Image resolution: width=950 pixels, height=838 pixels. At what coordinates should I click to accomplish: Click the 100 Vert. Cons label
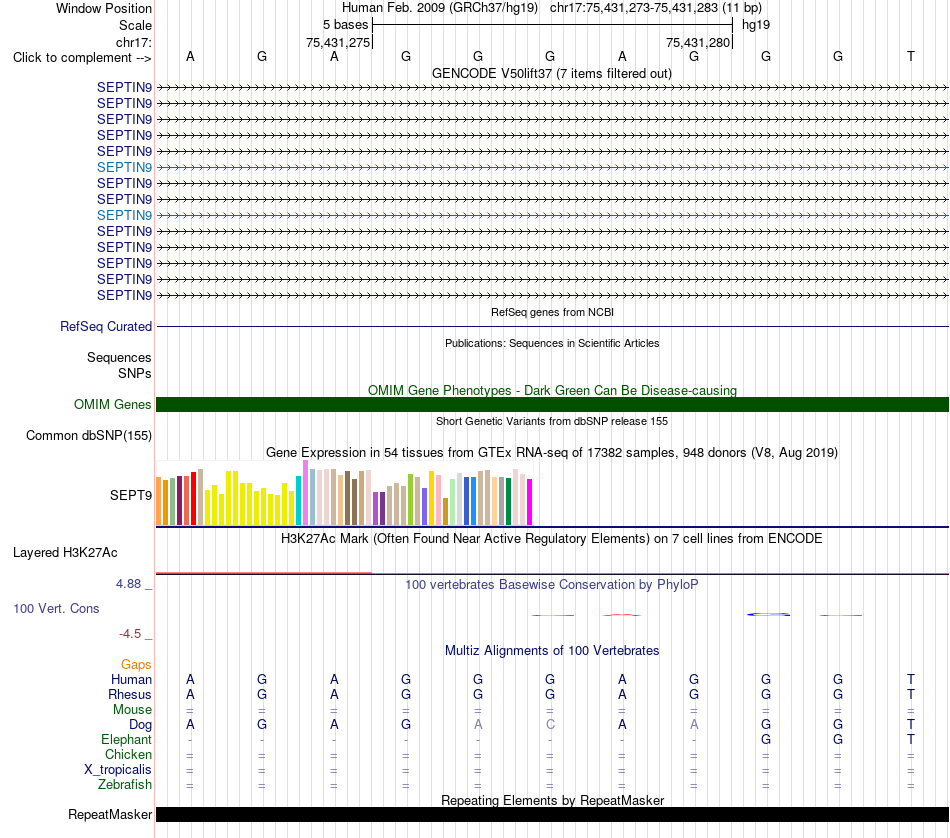pyautogui.click(x=56, y=608)
